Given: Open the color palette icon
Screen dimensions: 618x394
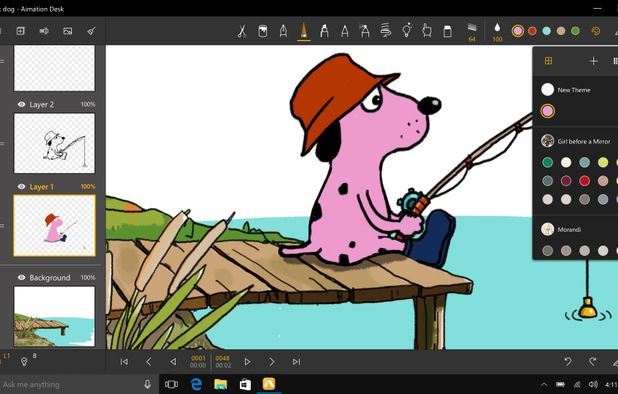Looking at the screenshot, I should [x=596, y=31].
